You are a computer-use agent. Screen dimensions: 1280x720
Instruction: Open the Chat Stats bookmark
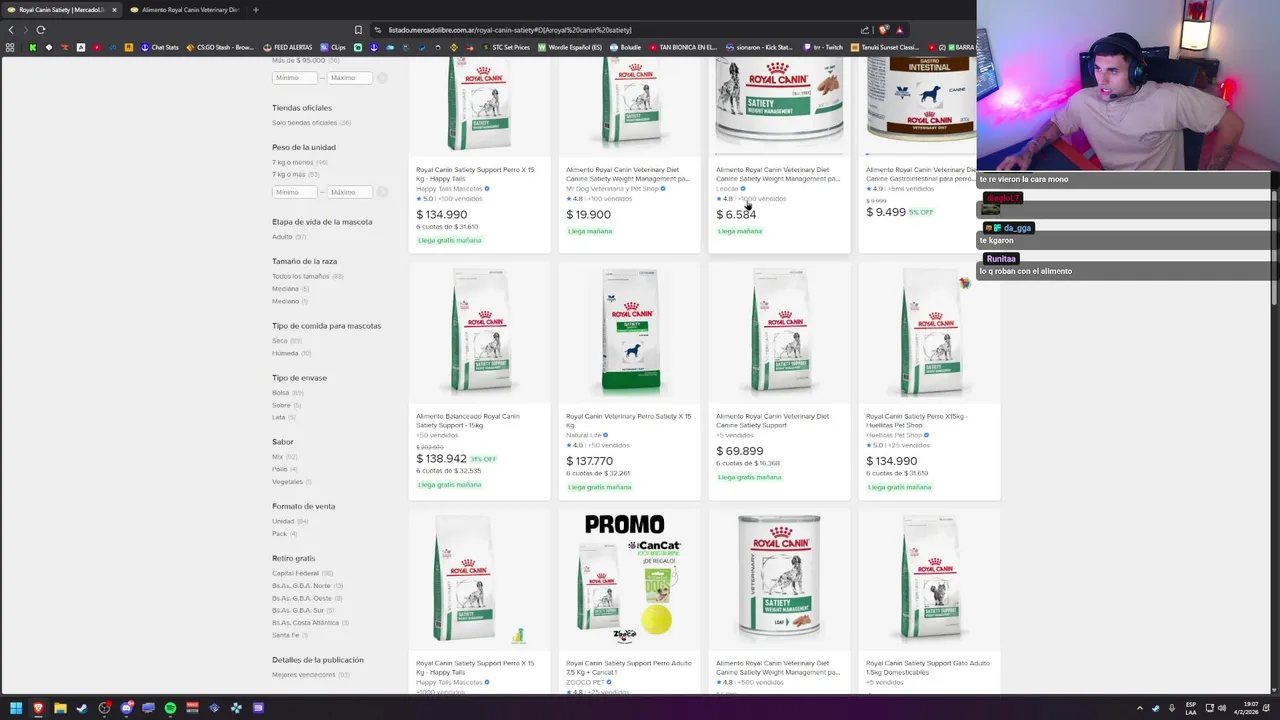[x=160, y=47]
